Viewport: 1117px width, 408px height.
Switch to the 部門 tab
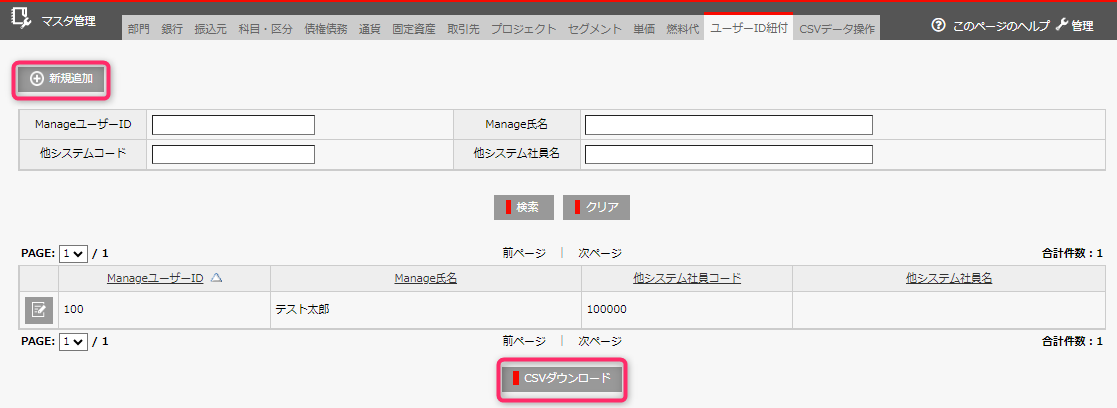click(x=138, y=29)
